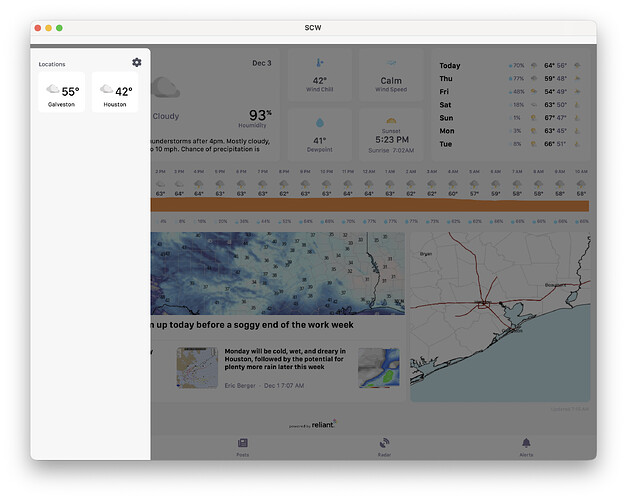
Task: Switch to the Posts tab
Action: tap(242, 446)
